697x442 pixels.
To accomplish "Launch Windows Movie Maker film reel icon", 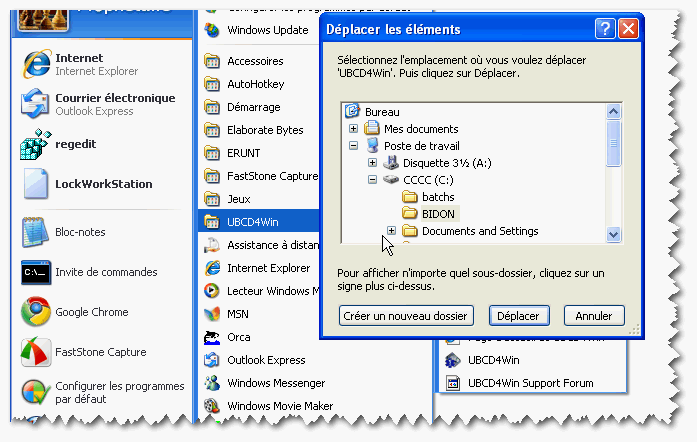I will coord(212,406).
